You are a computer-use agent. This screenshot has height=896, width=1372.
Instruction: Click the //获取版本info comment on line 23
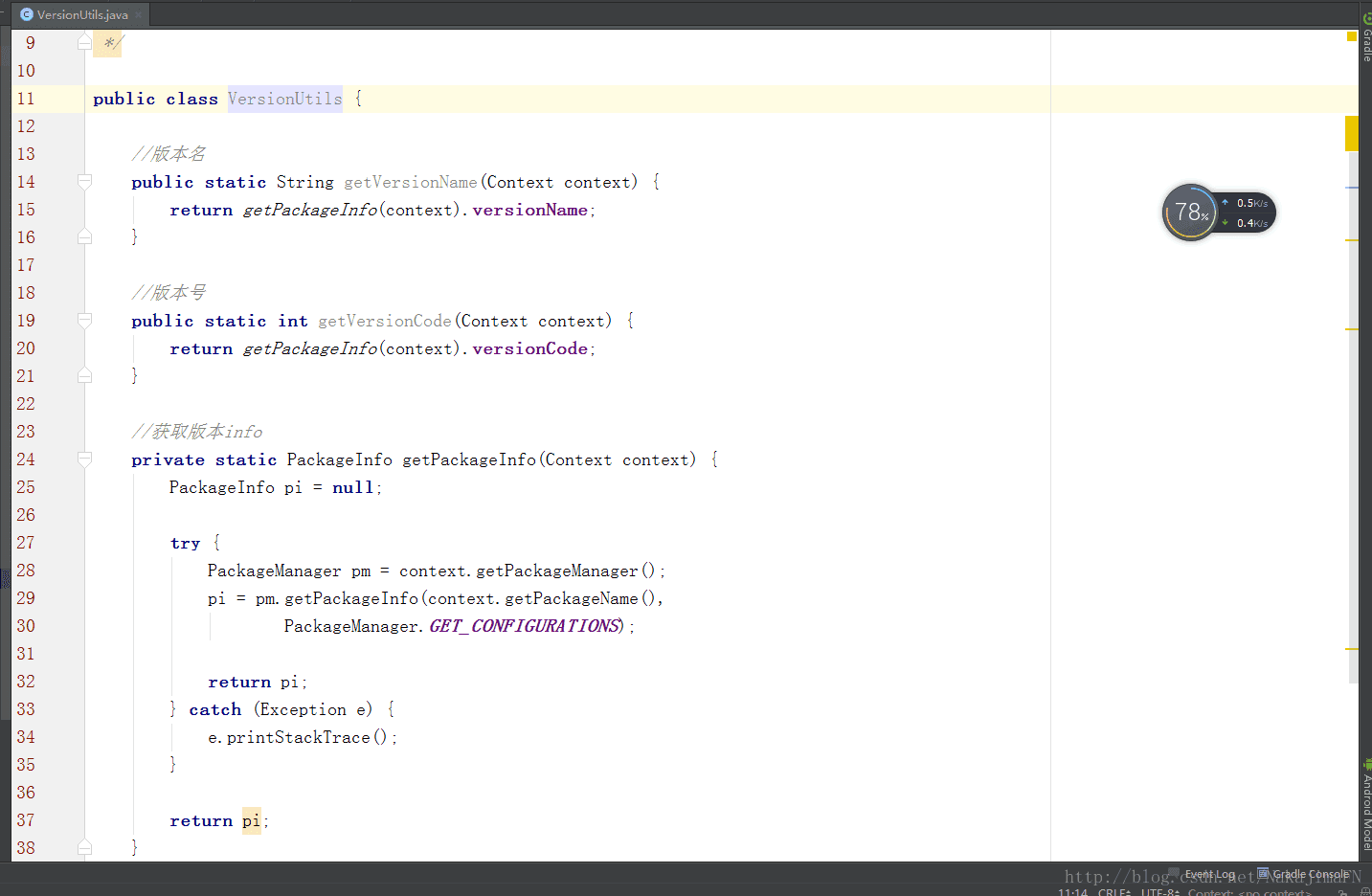coord(197,432)
